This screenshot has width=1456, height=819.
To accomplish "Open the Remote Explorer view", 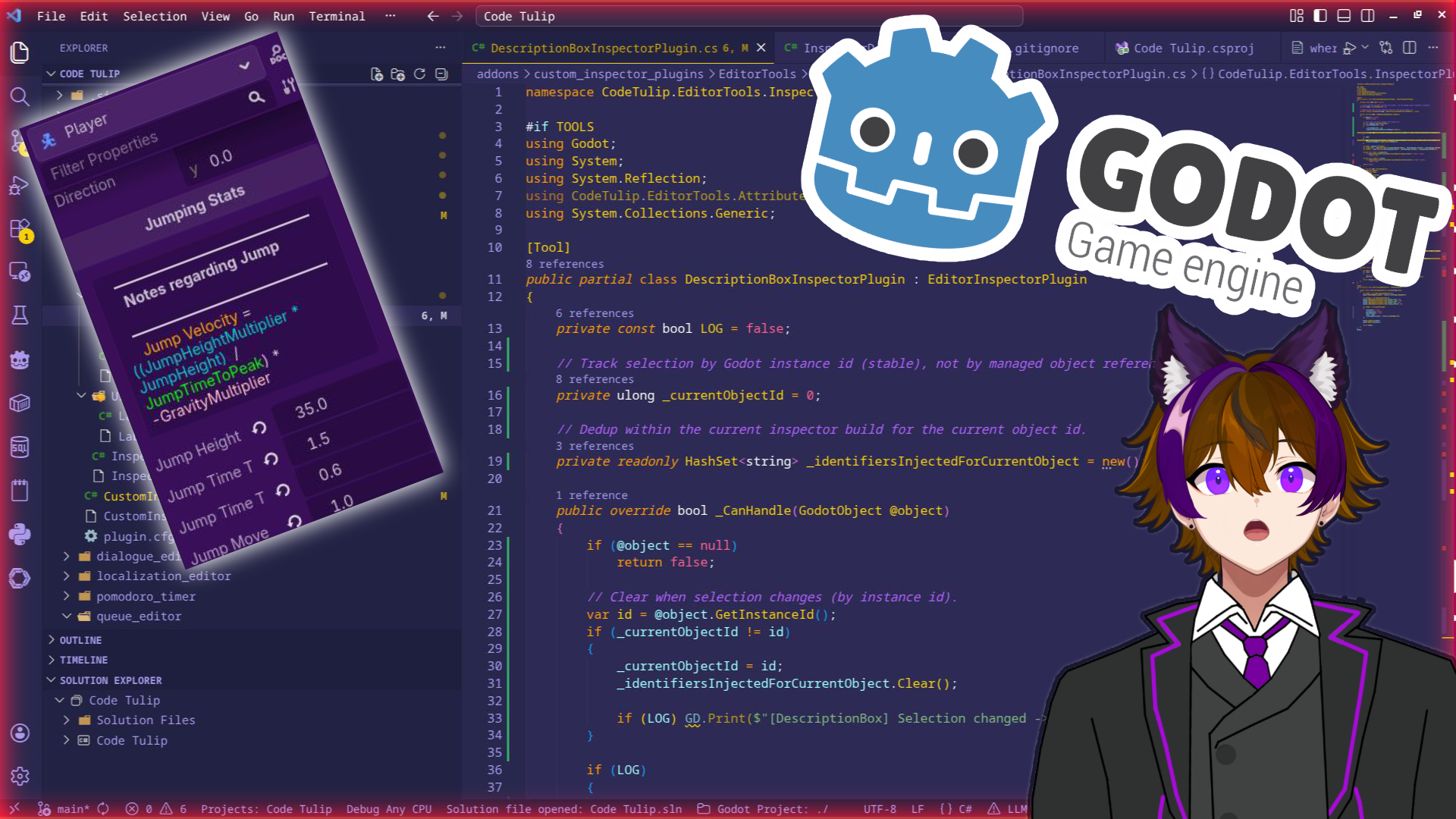I will (x=20, y=272).
